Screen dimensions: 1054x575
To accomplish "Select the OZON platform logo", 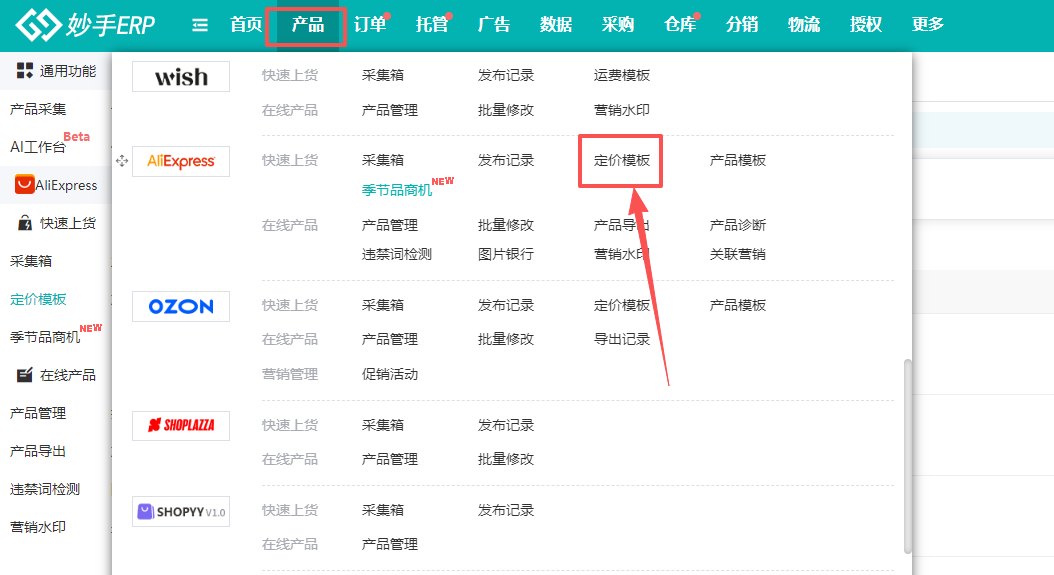I will pyautogui.click(x=181, y=307).
